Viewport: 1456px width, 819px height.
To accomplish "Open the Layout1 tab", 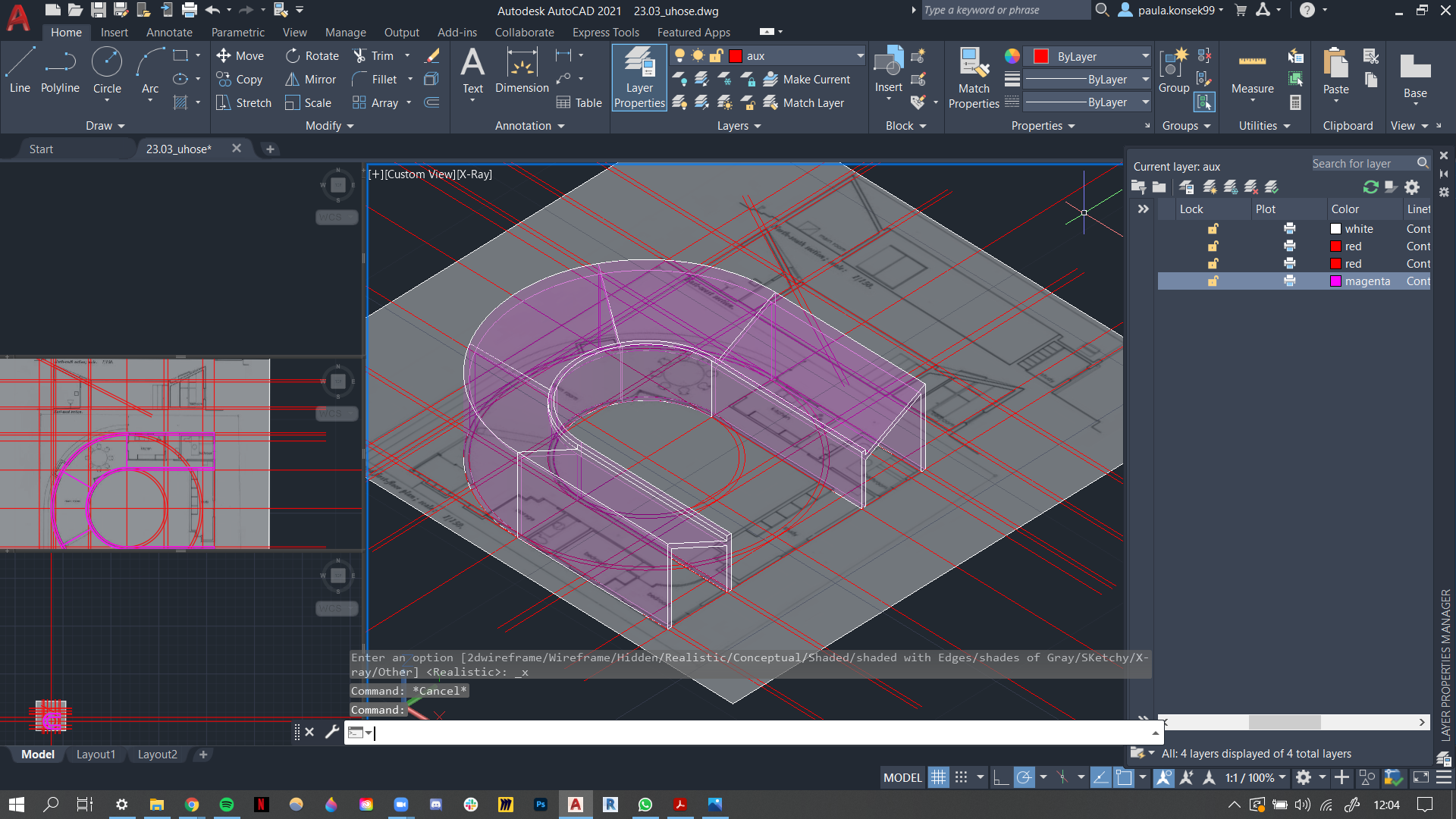I will [x=96, y=755].
